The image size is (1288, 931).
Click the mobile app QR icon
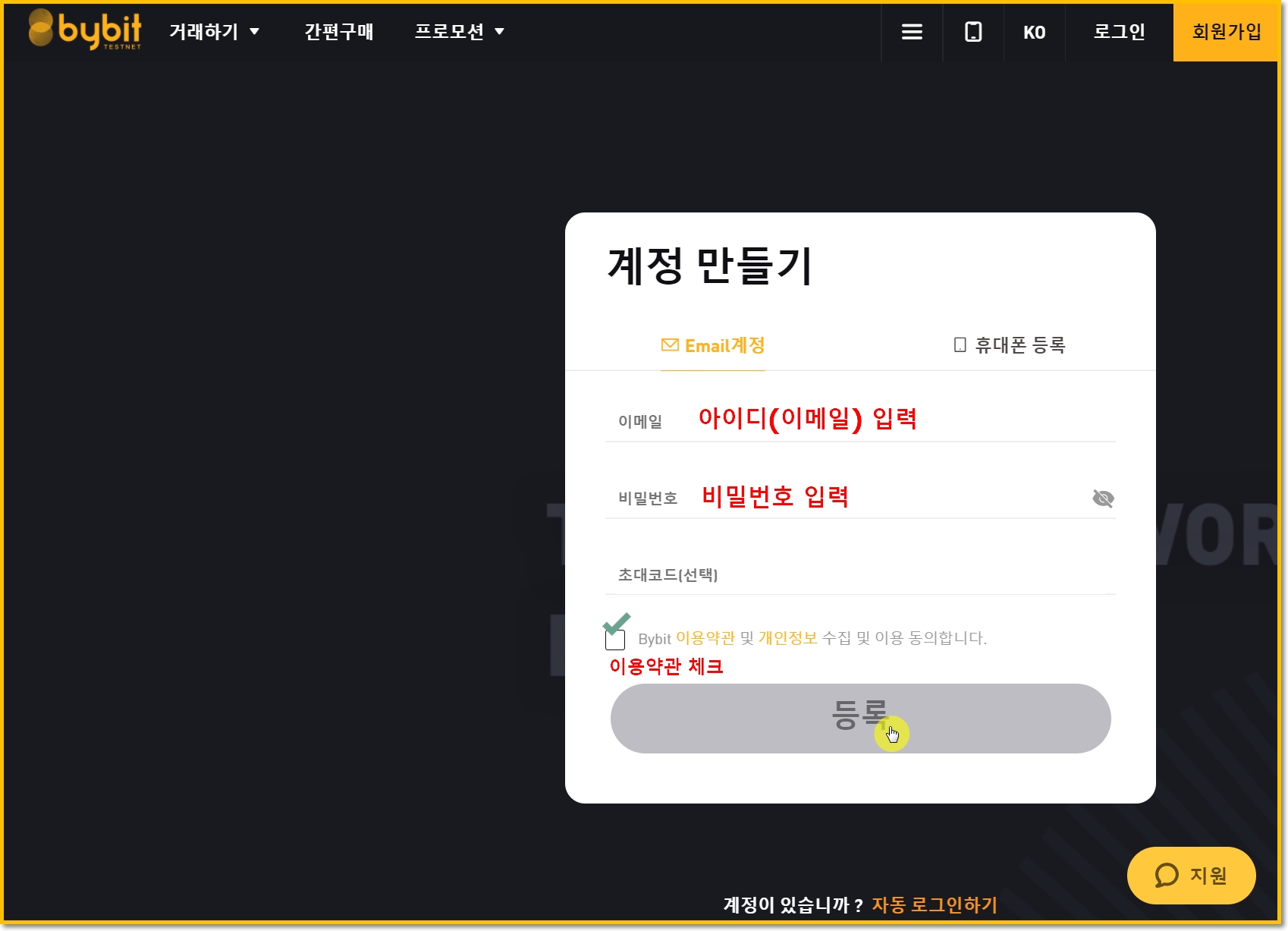(973, 32)
